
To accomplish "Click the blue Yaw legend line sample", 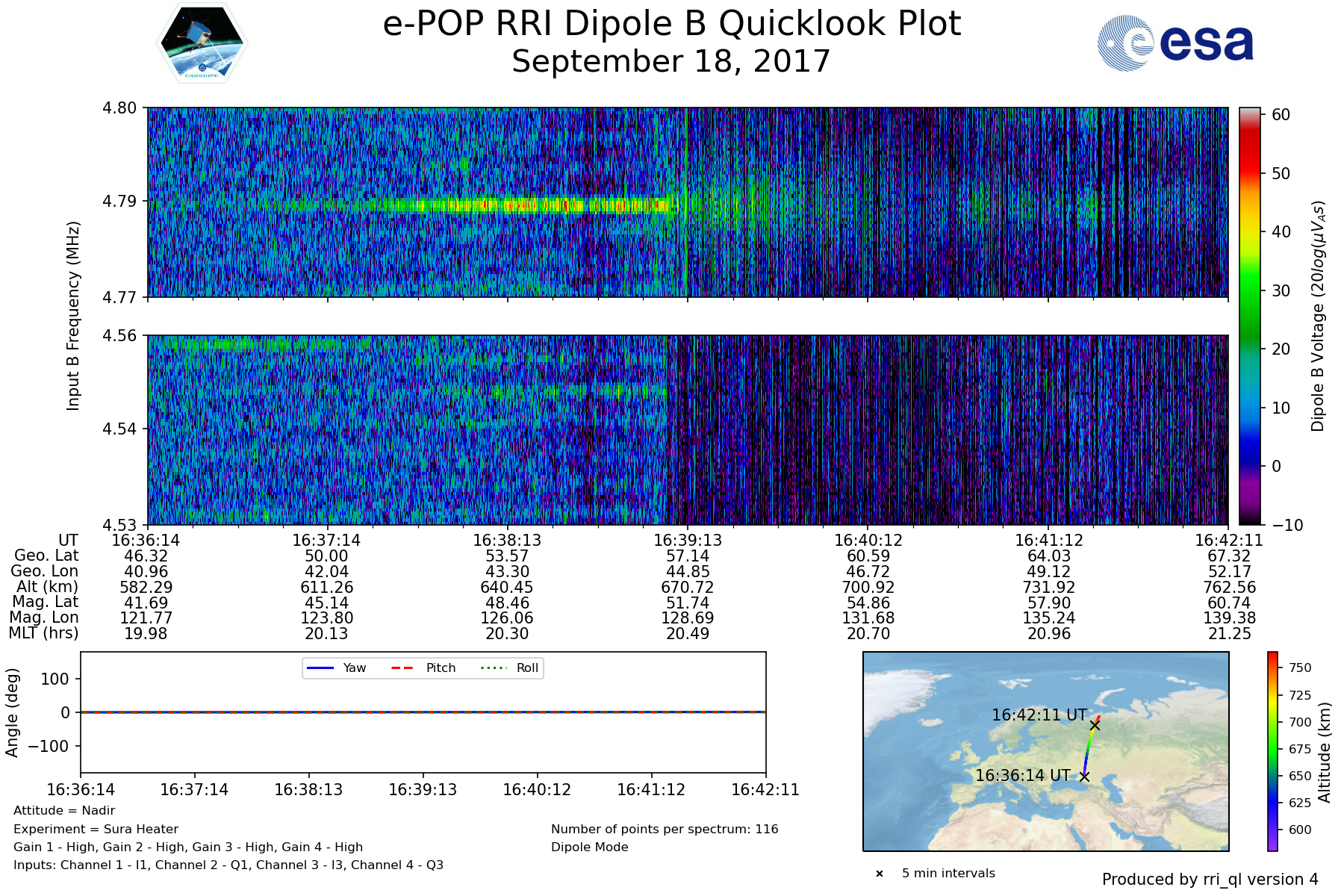I will (320, 668).
